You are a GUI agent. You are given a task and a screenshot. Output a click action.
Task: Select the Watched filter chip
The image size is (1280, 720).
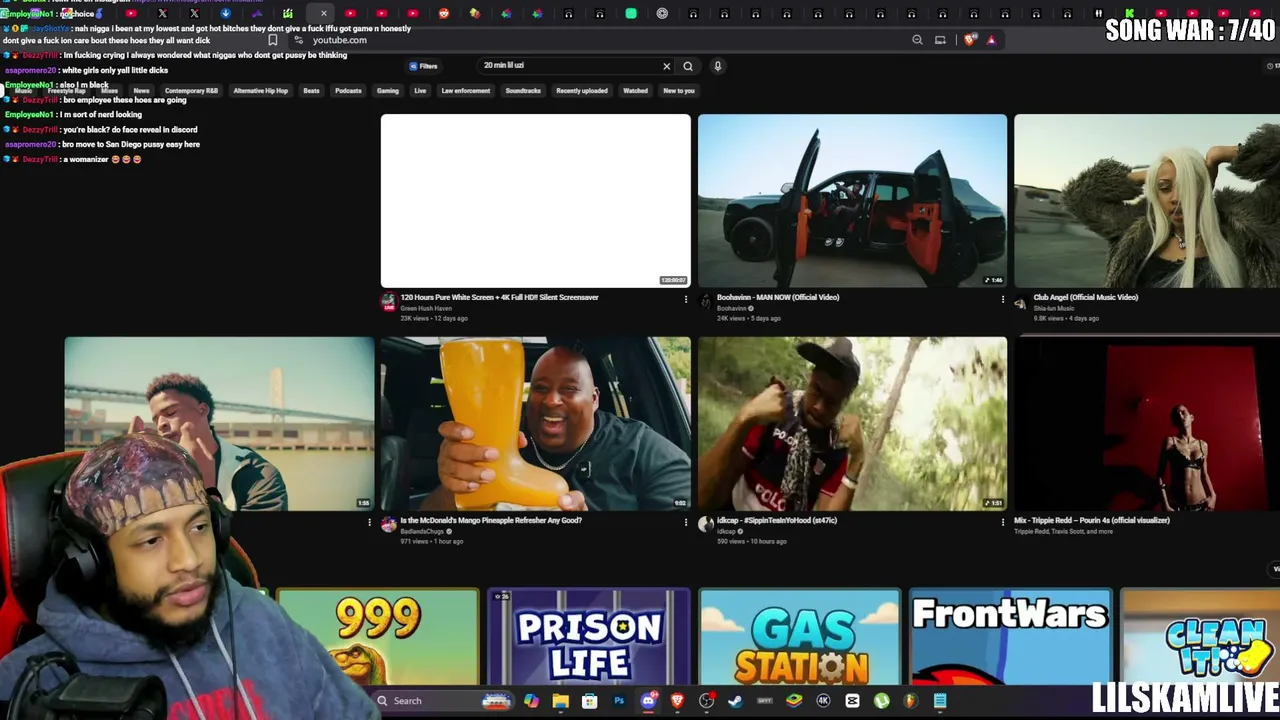636,91
